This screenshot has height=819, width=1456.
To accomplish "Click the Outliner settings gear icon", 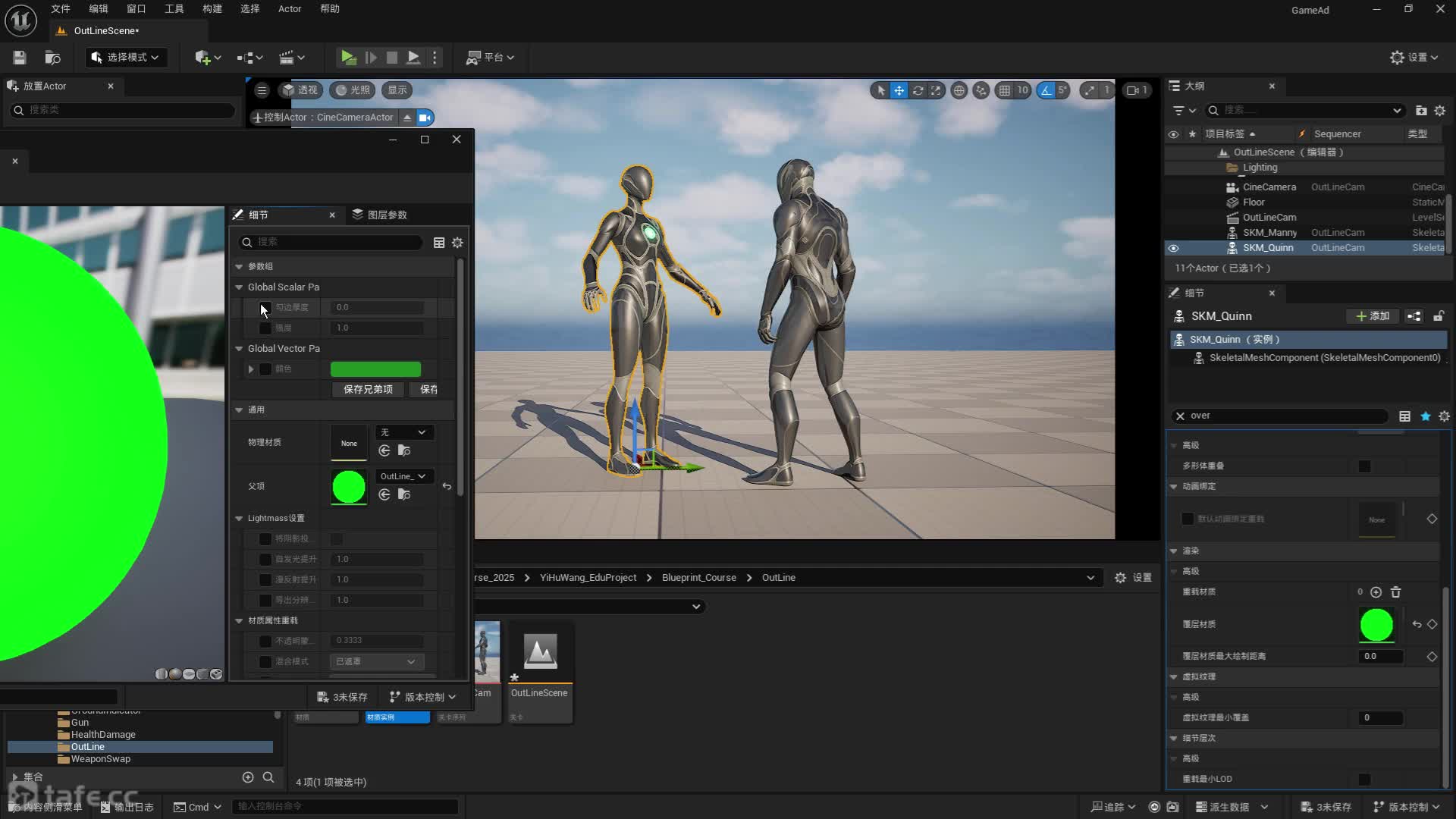I will pyautogui.click(x=1439, y=111).
